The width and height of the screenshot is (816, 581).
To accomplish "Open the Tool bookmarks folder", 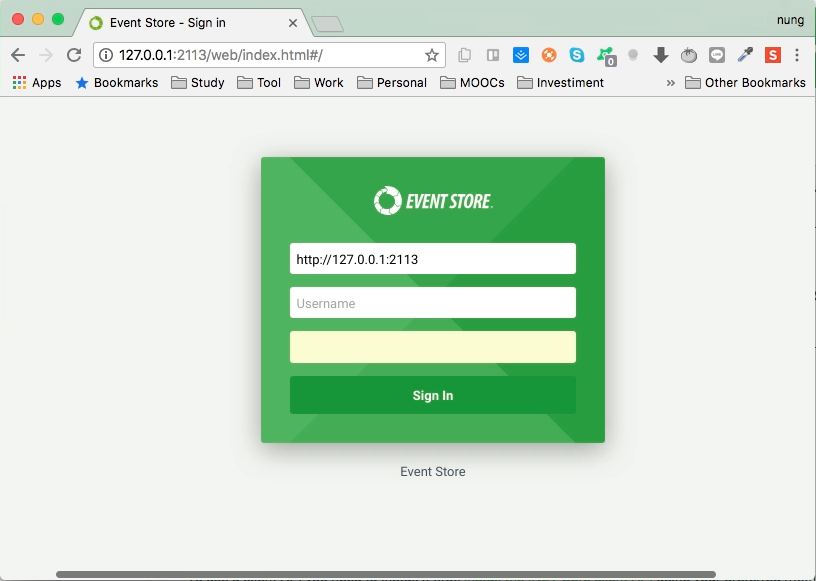I will (259, 83).
